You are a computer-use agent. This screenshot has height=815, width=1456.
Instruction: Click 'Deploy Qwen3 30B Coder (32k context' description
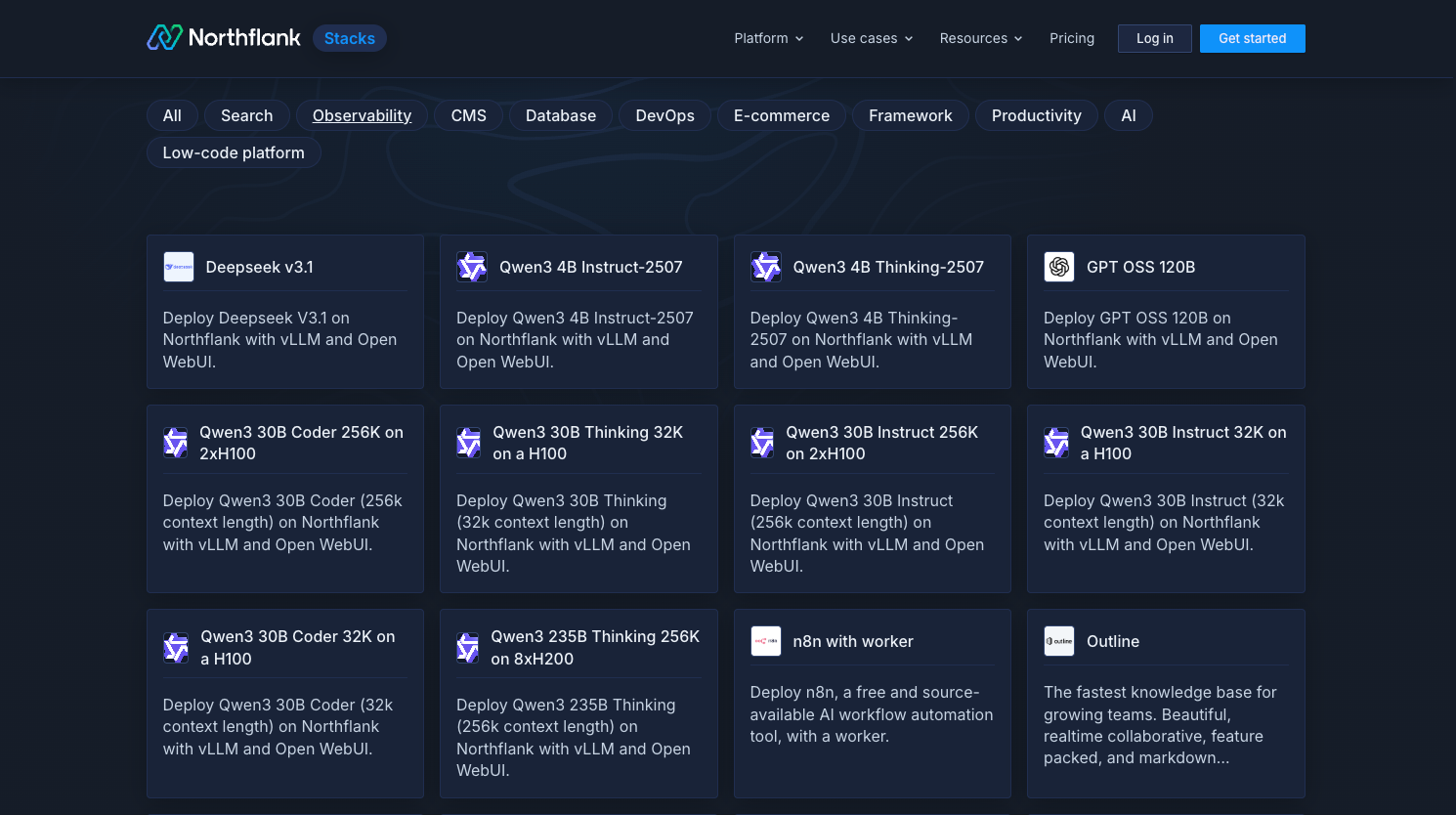(x=278, y=726)
